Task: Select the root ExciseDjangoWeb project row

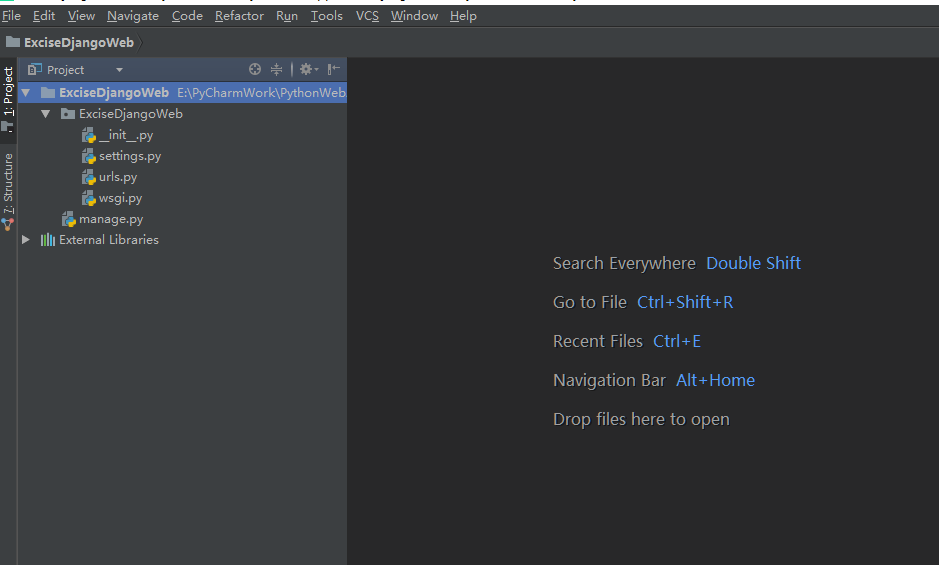Action: (183, 93)
